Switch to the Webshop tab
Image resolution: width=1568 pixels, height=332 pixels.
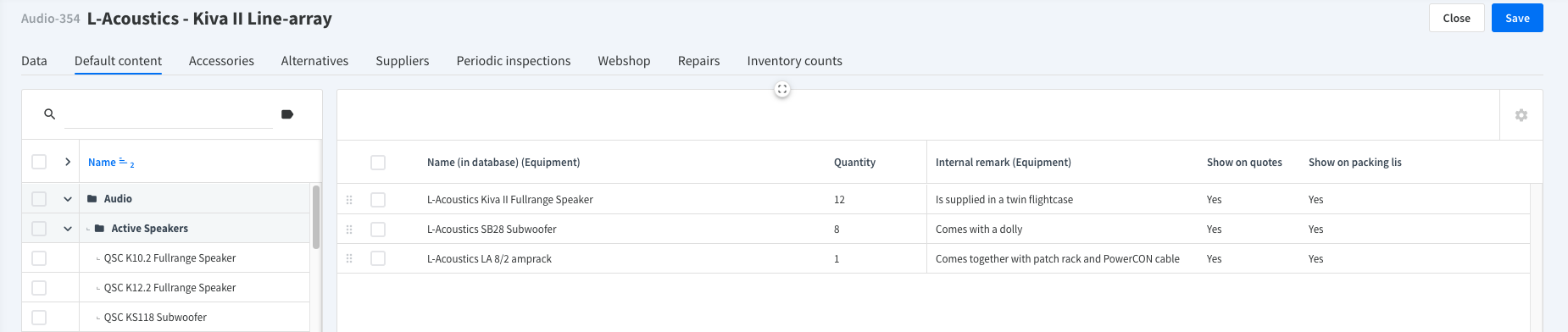[x=624, y=61]
